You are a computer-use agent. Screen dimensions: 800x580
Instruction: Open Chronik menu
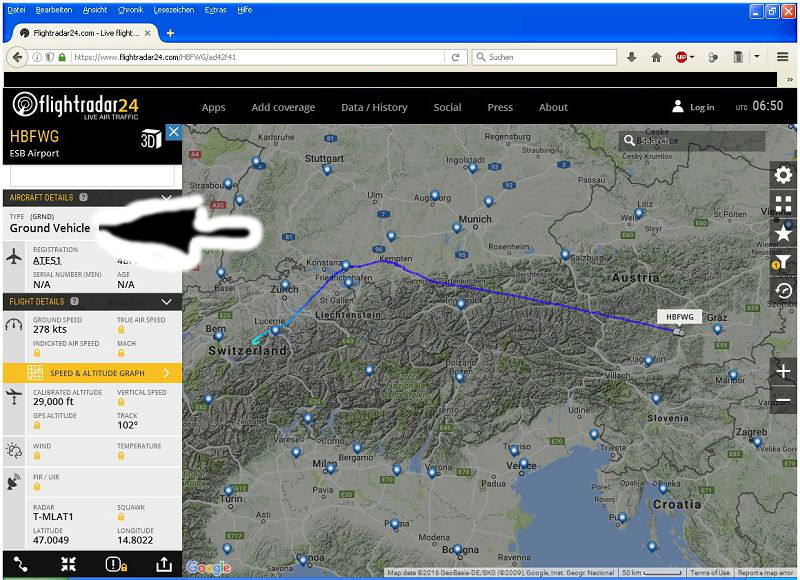[x=130, y=10]
